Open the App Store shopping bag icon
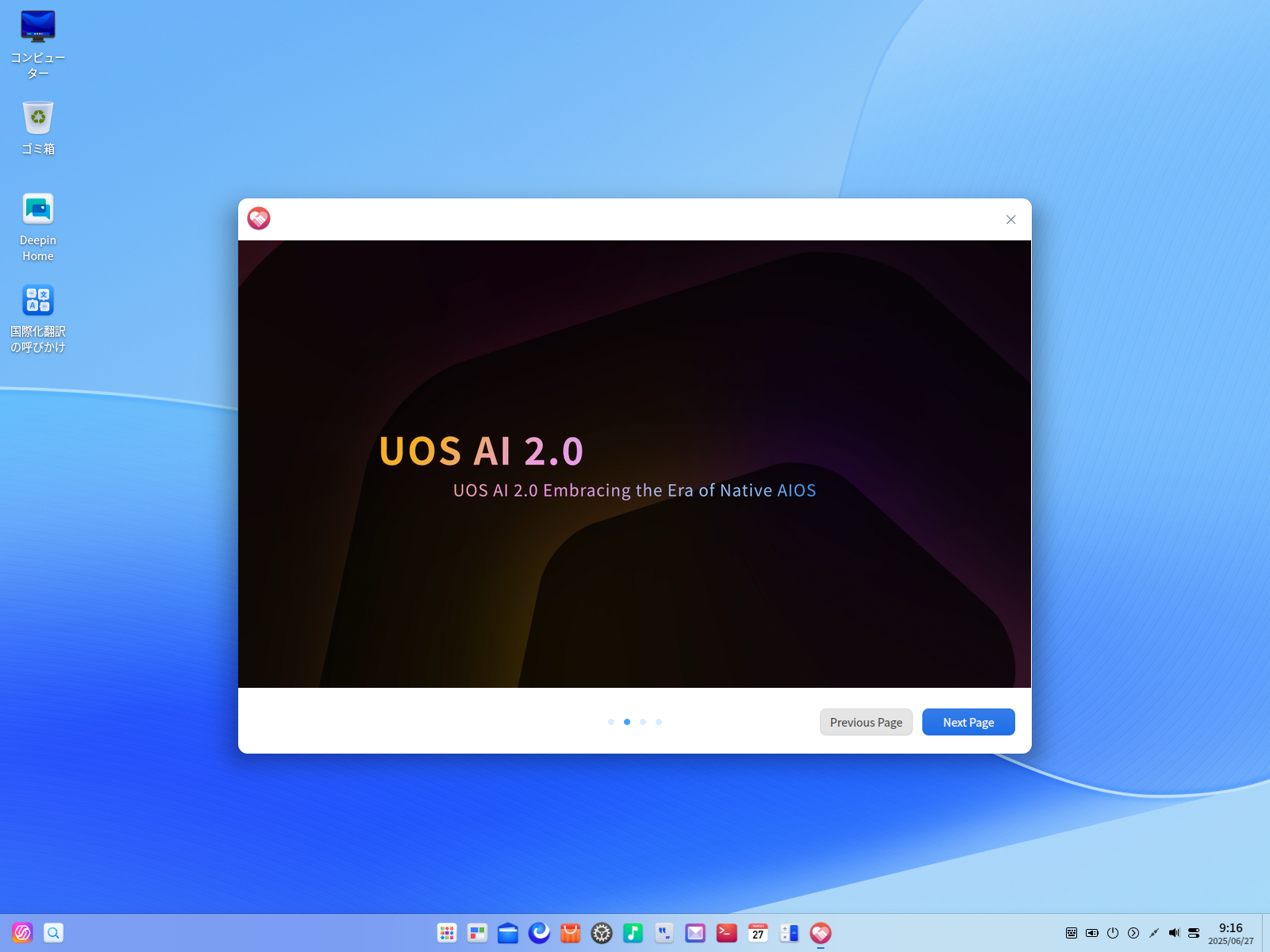The image size is (1270, 952). pyautogui.click(x=571, y=933)
